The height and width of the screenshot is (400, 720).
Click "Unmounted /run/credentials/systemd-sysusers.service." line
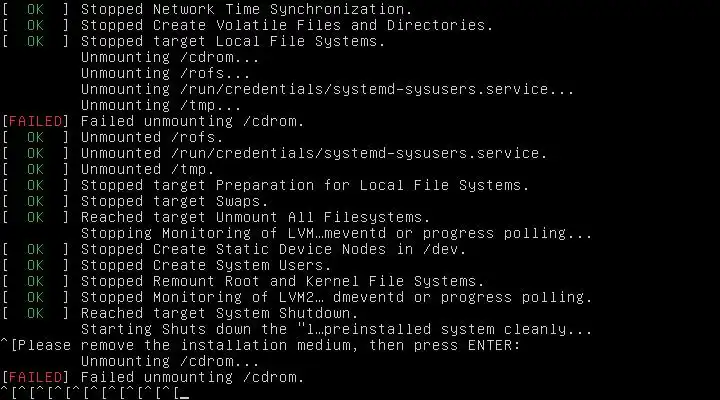(x=313, y=153)
